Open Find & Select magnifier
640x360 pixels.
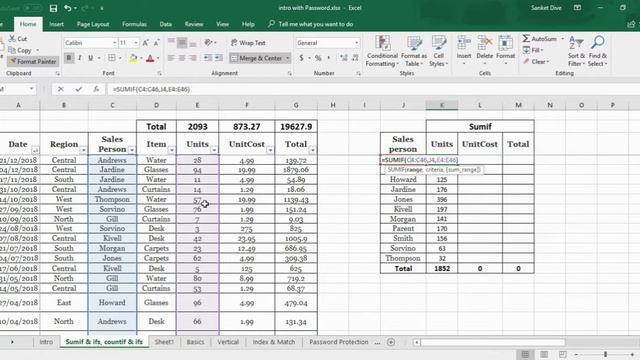pyautogui.click(x=598, y=51)
